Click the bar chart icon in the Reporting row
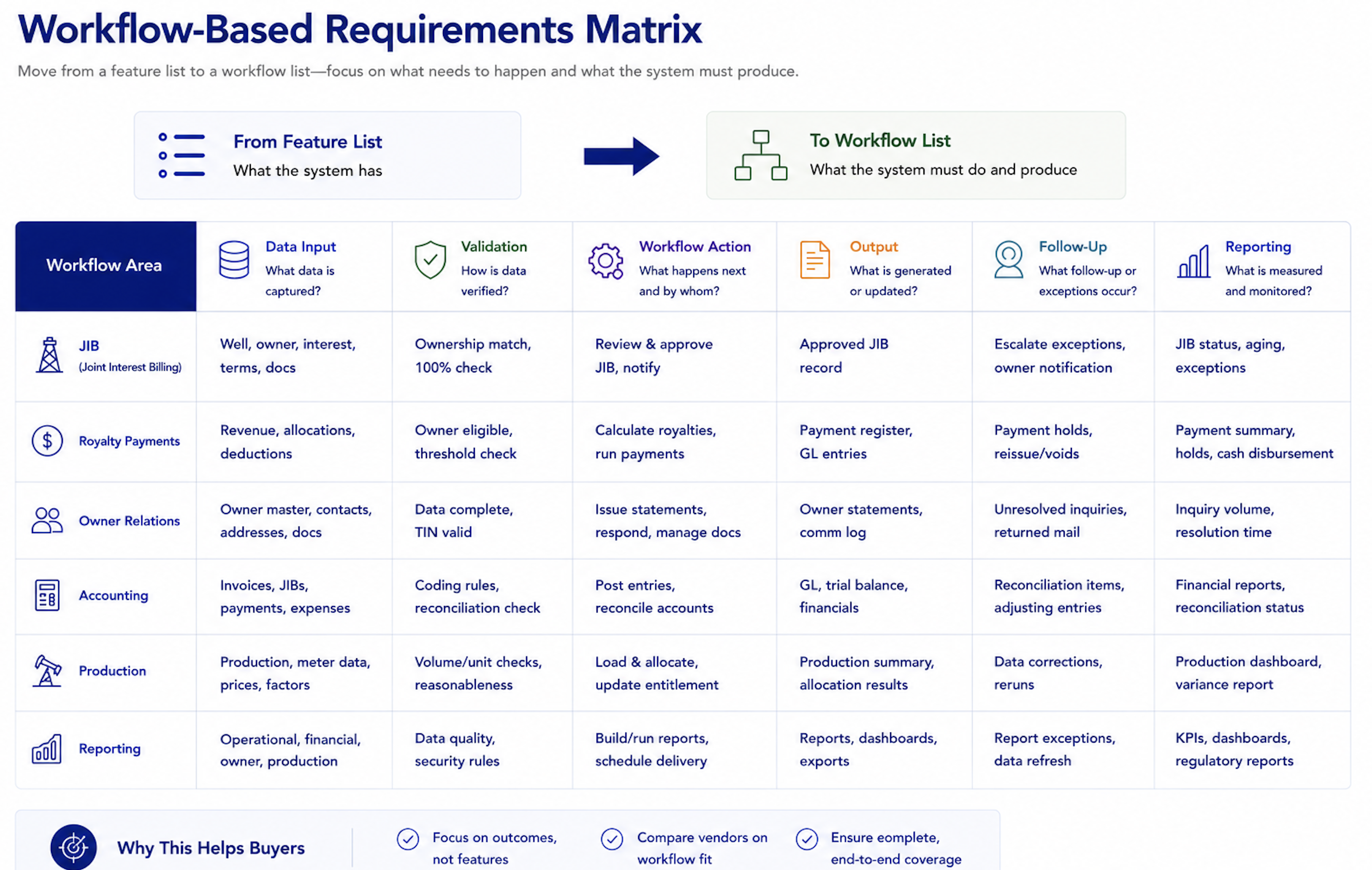The width and height of the screenshot is (1372, 870). coord(47,749)
